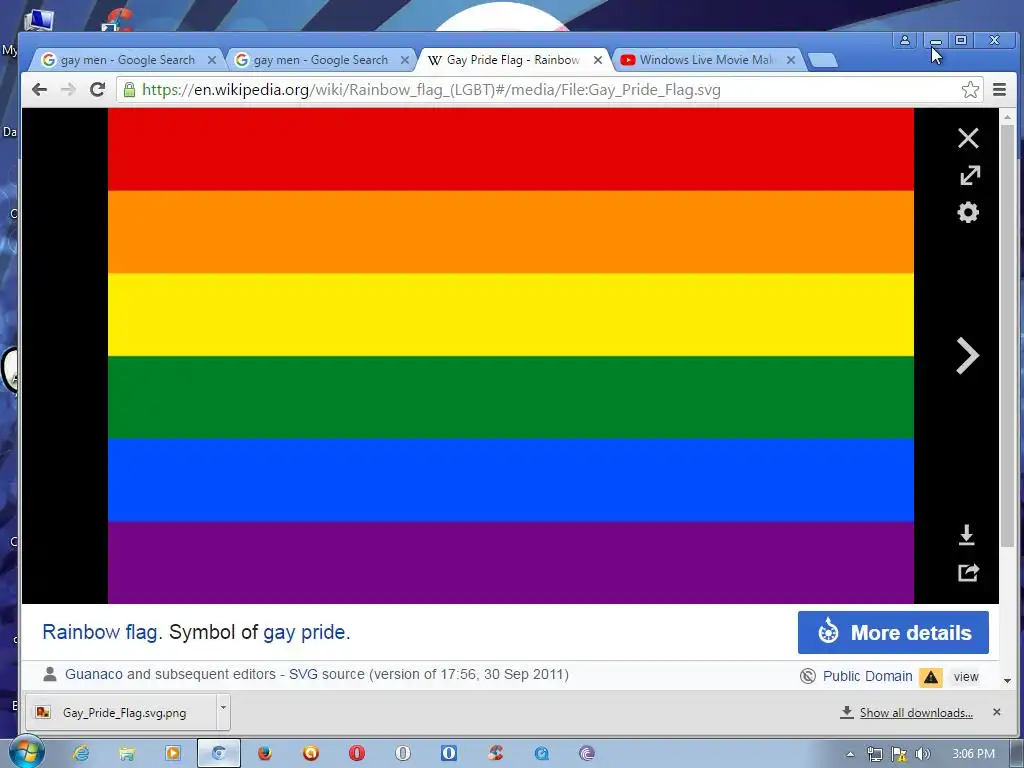Screen dimensions: 1024x768
Task: Open the author person icon
Action: [50, 674]
